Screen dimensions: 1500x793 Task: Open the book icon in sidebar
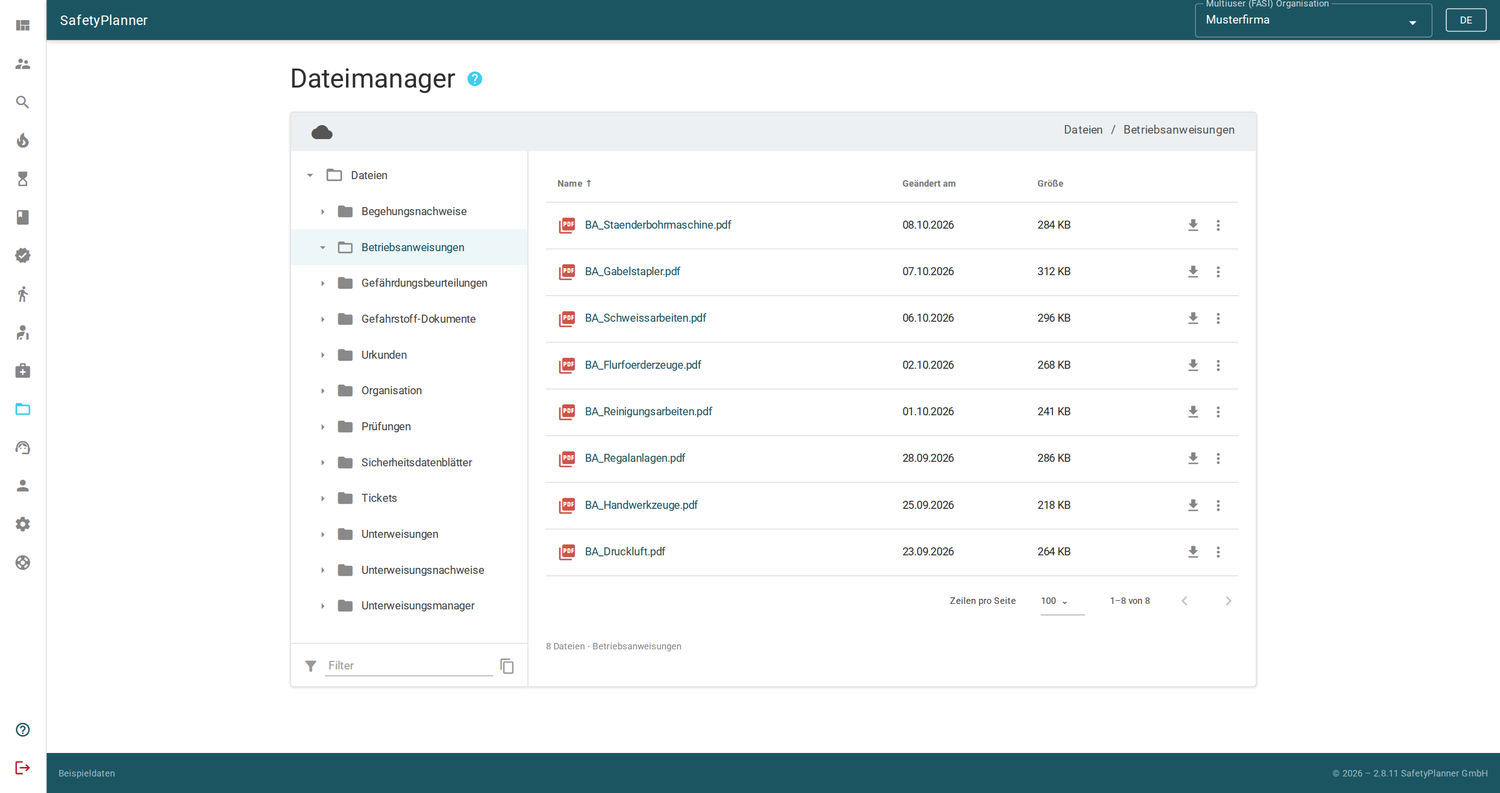[x=22, y=217]
